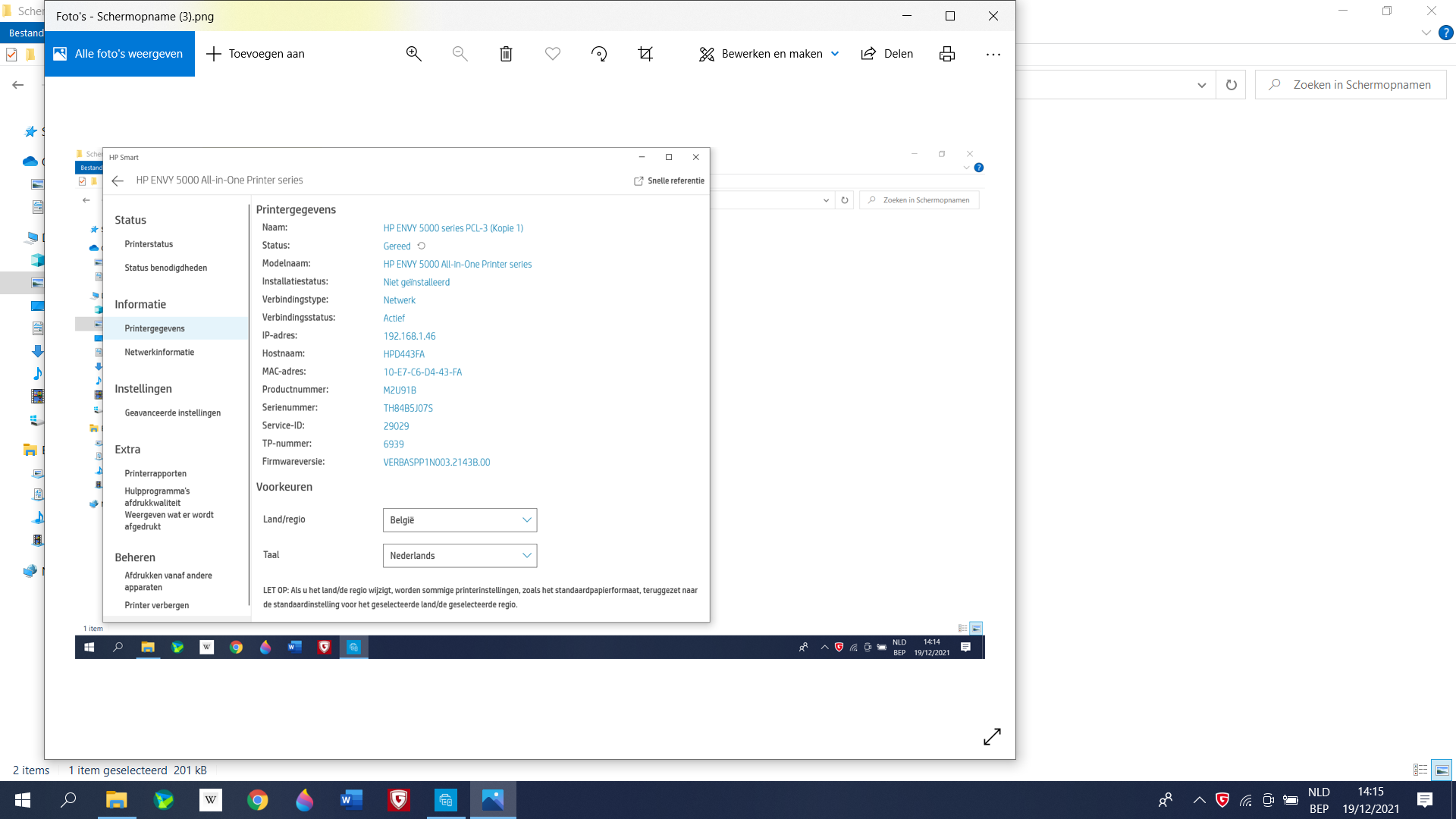Open the Windows notification center
The image size is (1456, 819).
point(1425,800)
